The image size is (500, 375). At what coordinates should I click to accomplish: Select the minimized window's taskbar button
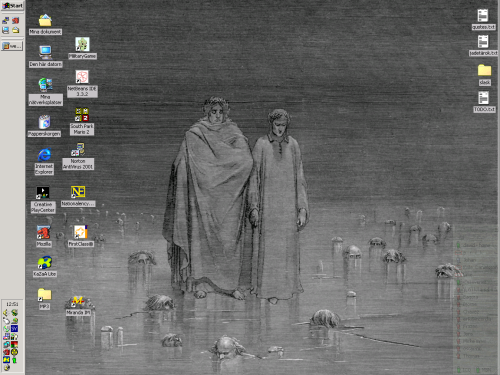click(12, 46)
